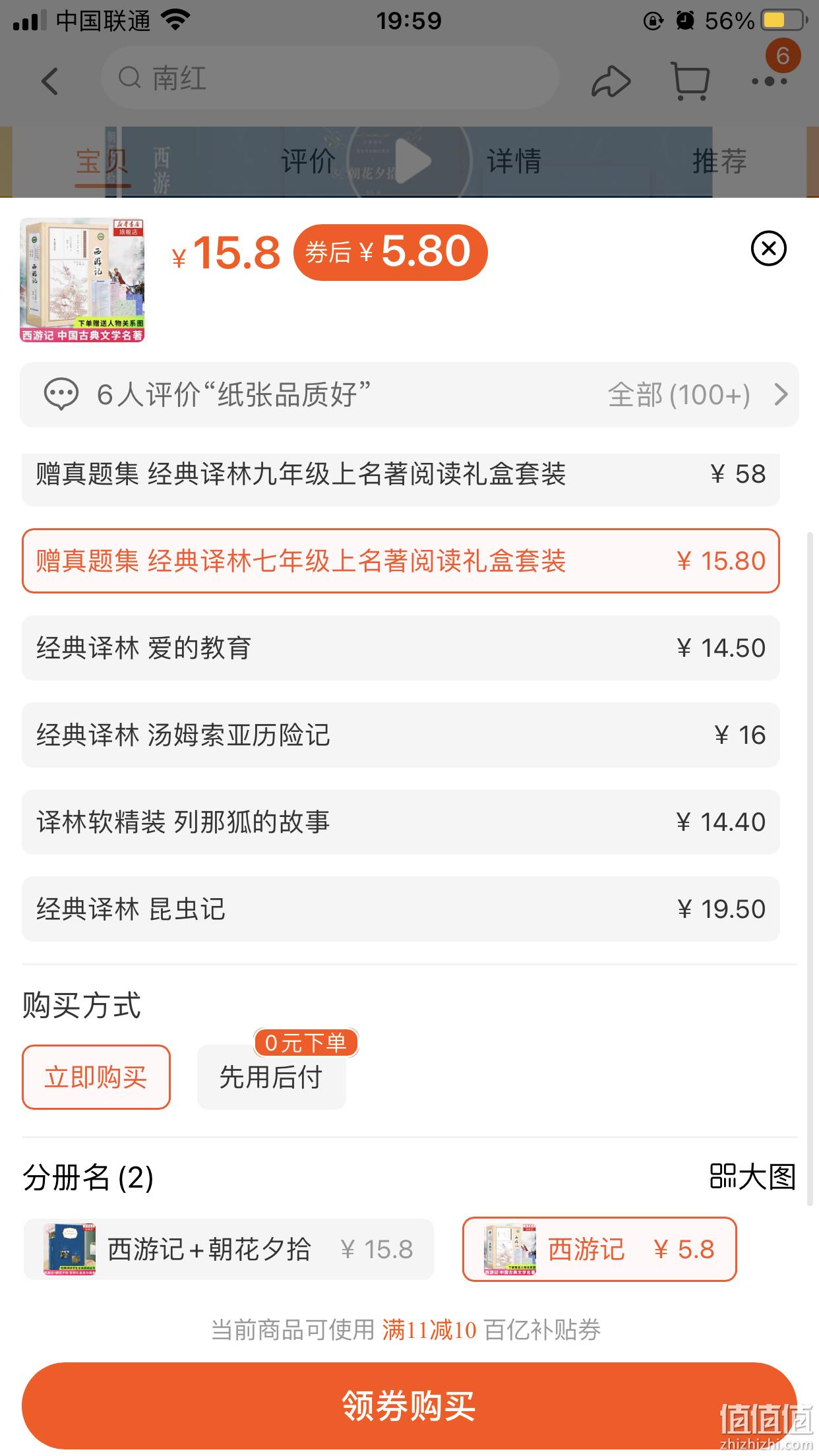Tap the back arrow icon
This screenshot has height=1456, width=819.
click(x=50, y=82)
